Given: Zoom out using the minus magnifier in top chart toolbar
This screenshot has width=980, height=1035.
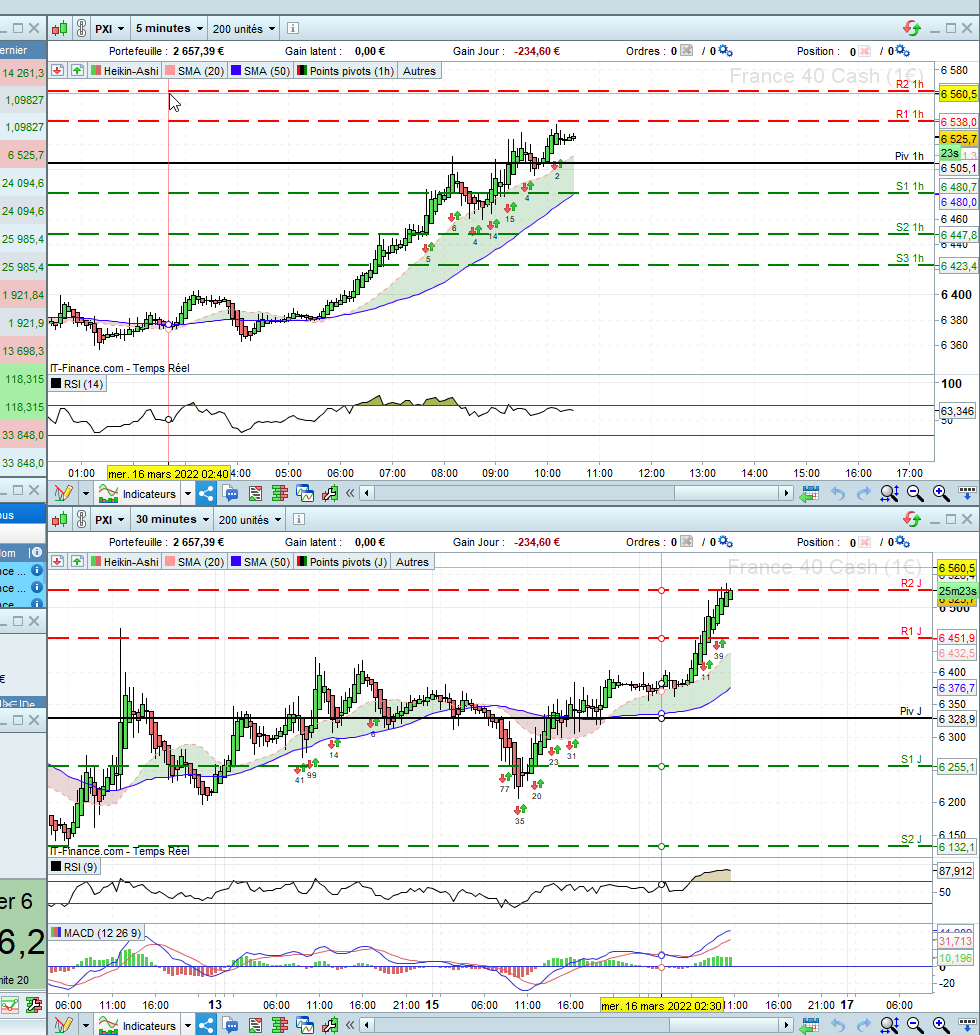Looking at the screenshot, I should coord(915,493).
